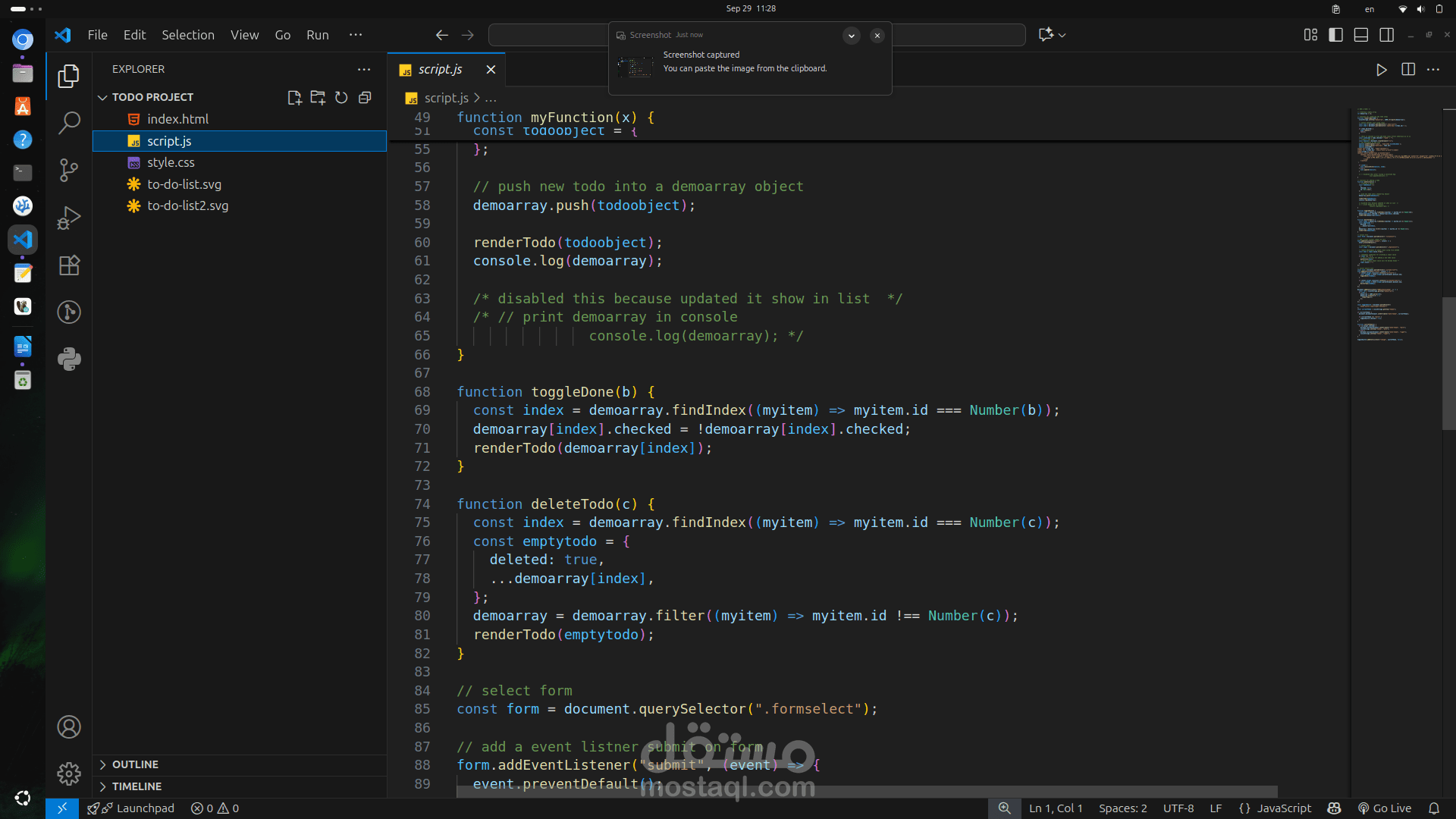Click Go Live in status bar
Viewport: 1456px width, 819px height.
pos(1385,808)
